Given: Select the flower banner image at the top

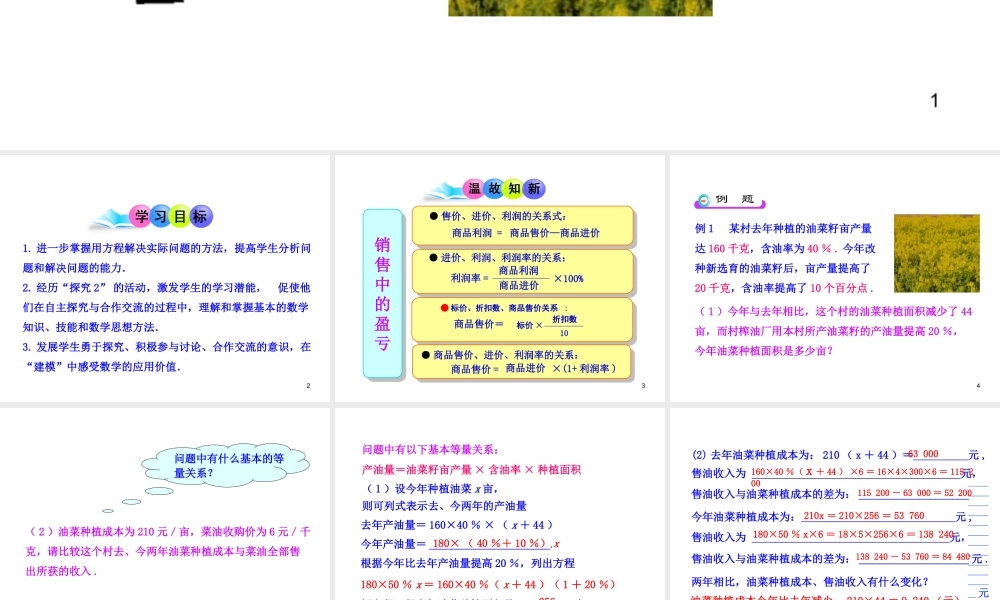Looking at the screenshot, I should click(x=580, y=8).
